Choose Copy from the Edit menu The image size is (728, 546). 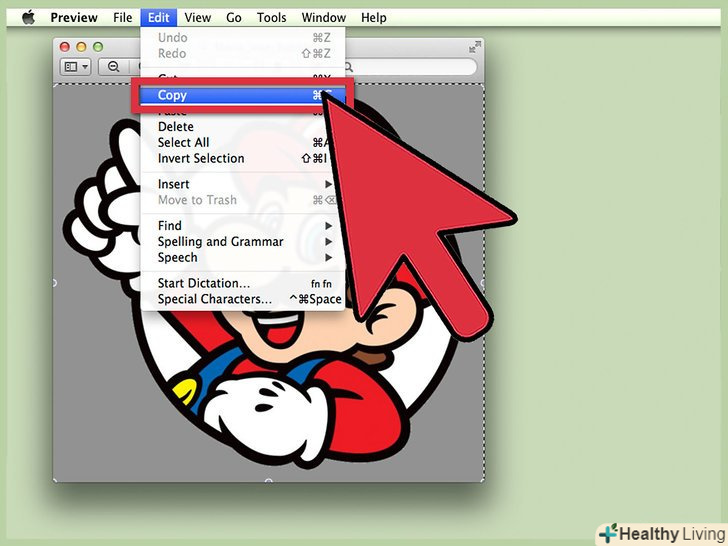pos(242,95)
